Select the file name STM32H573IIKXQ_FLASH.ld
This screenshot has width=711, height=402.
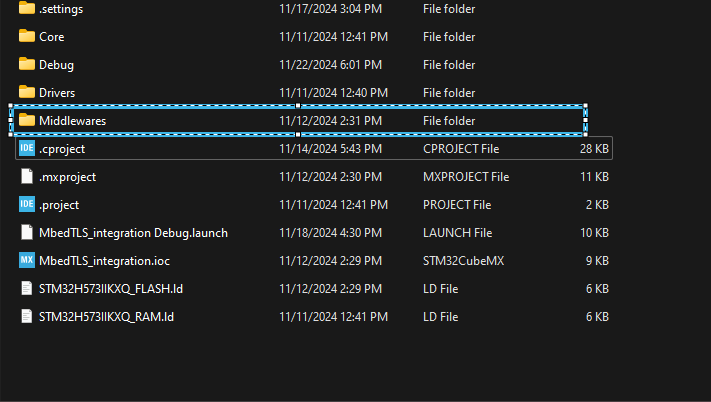pos(111,289)
